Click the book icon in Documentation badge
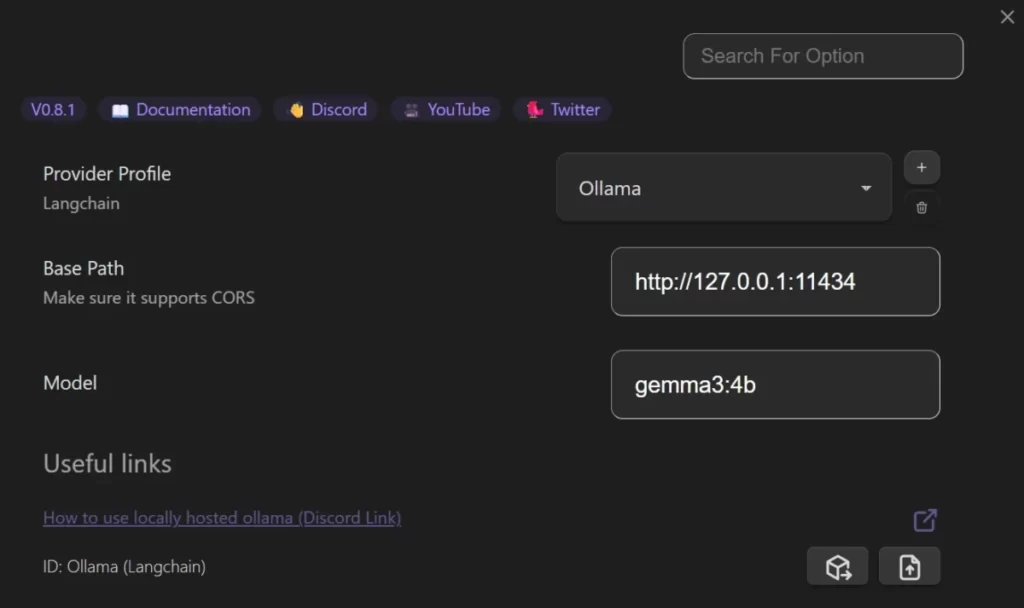The height and width of the screenshot is (608, 1024). [x=122, y=110]
